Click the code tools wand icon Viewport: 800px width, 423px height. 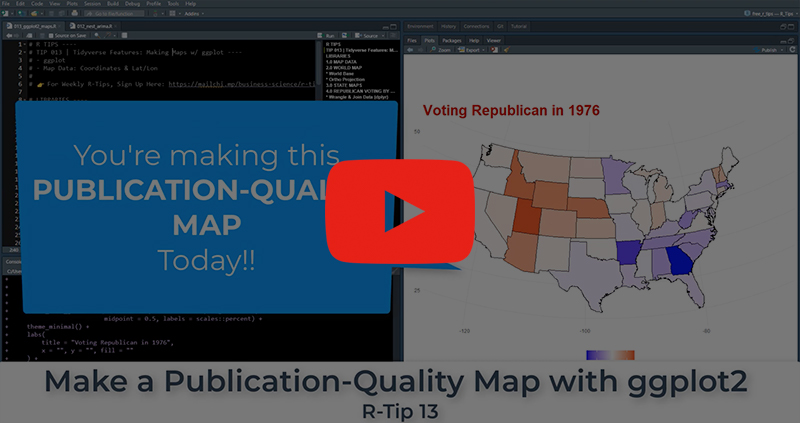[108, 36]
